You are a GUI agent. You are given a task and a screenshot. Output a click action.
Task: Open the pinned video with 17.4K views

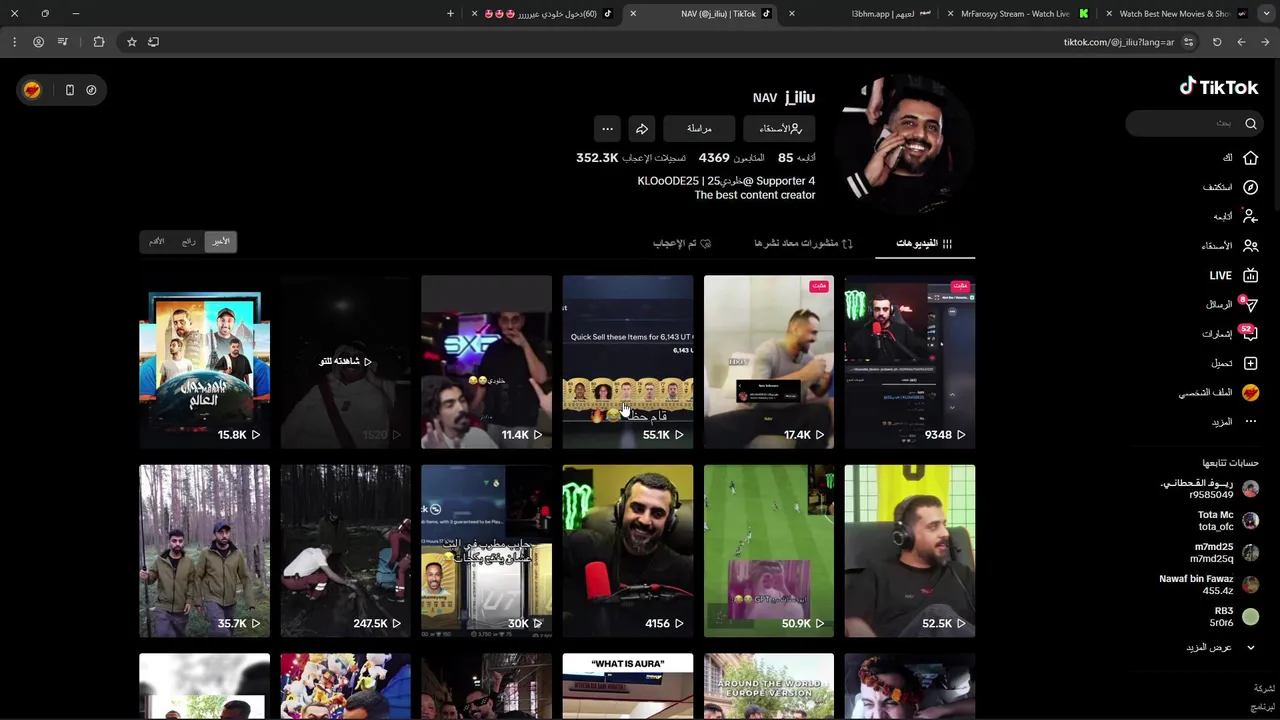(x=768, y=362)
